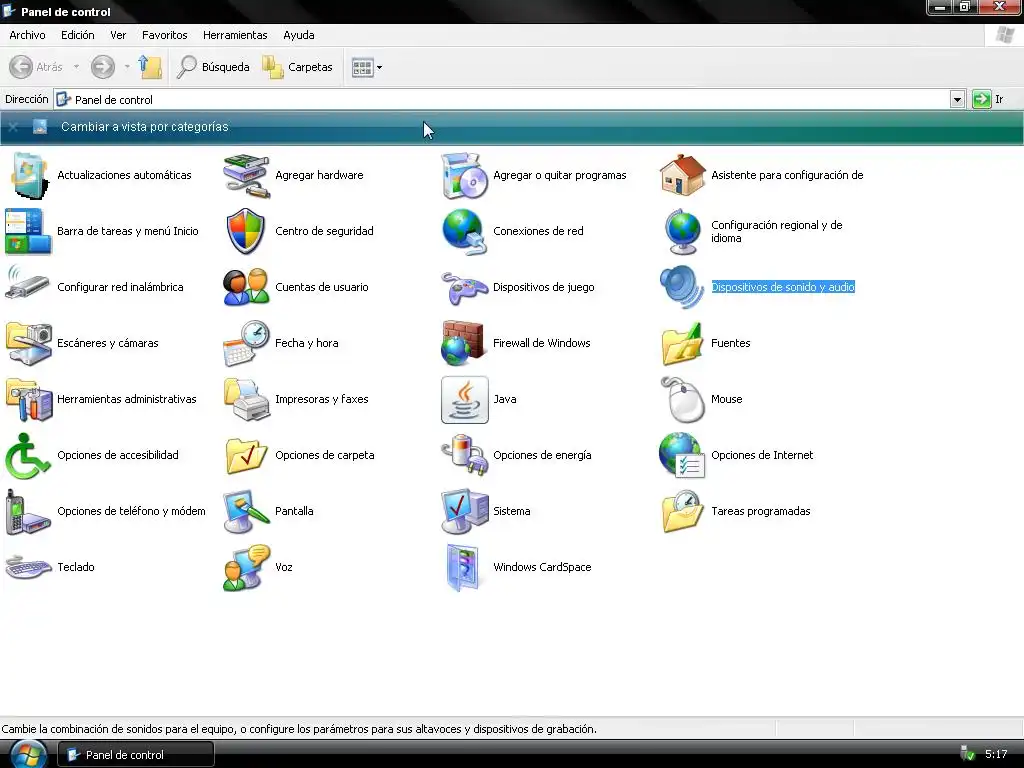This screenshot has height=768, width=1024.
Task: Open Conexiones de red globe icon
Action: pos(464,231)
